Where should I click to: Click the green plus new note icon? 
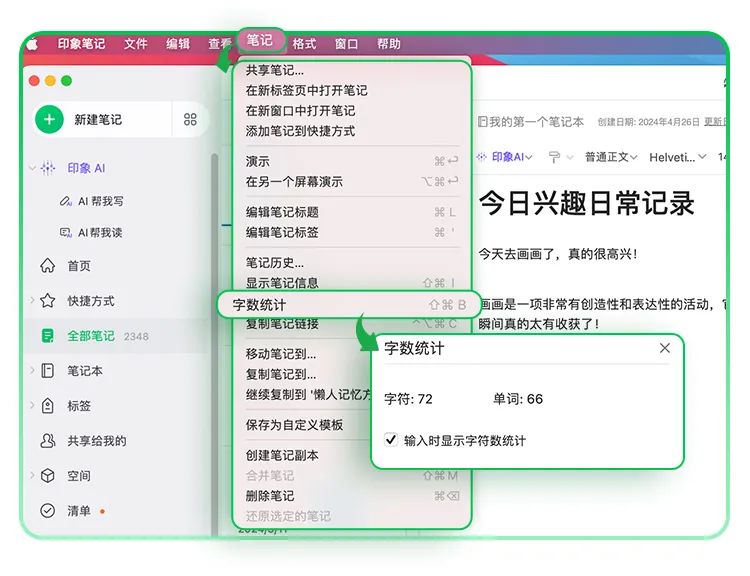(x=49, y=119)
